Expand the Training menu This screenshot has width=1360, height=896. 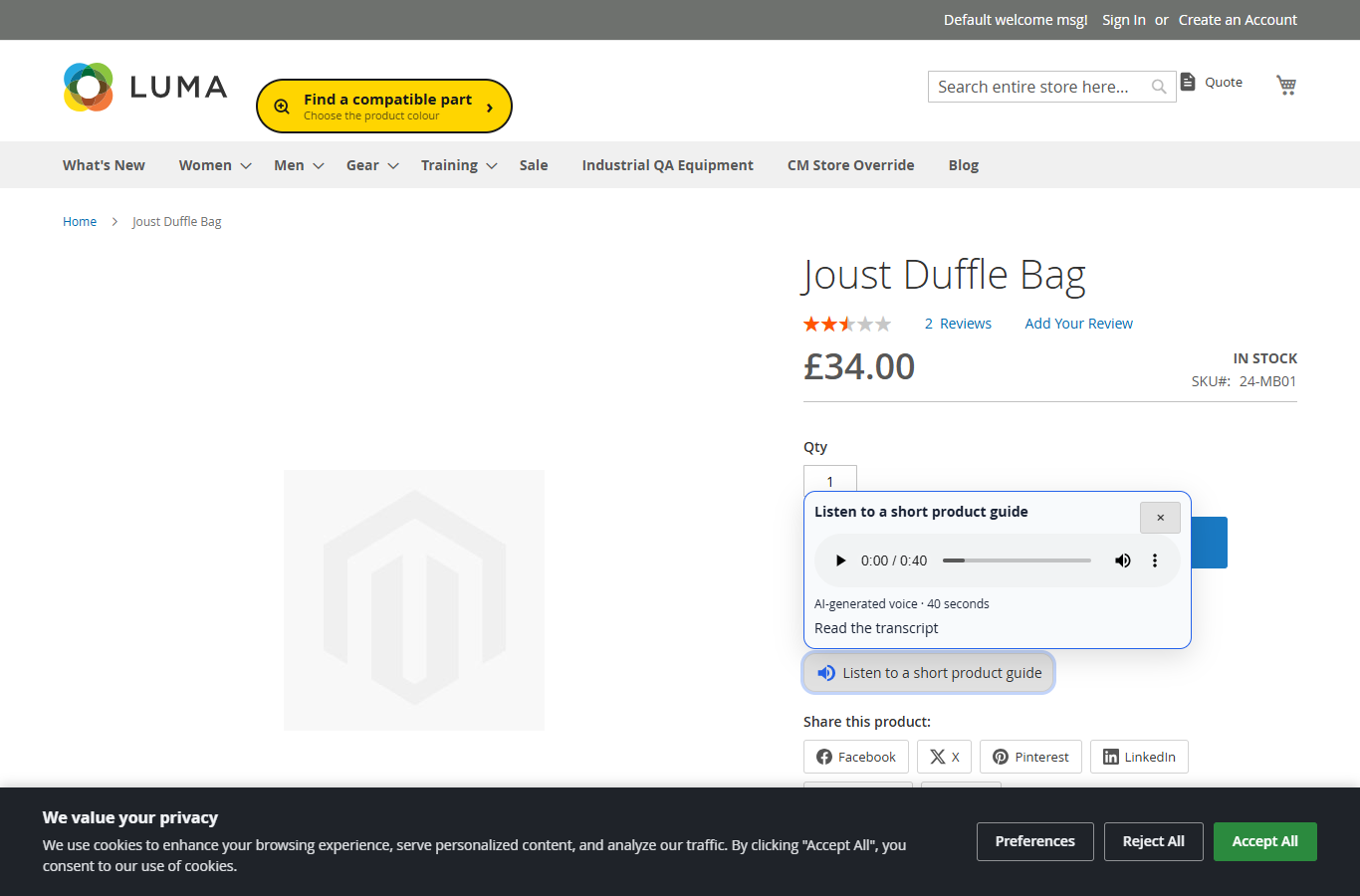[459, 165]
